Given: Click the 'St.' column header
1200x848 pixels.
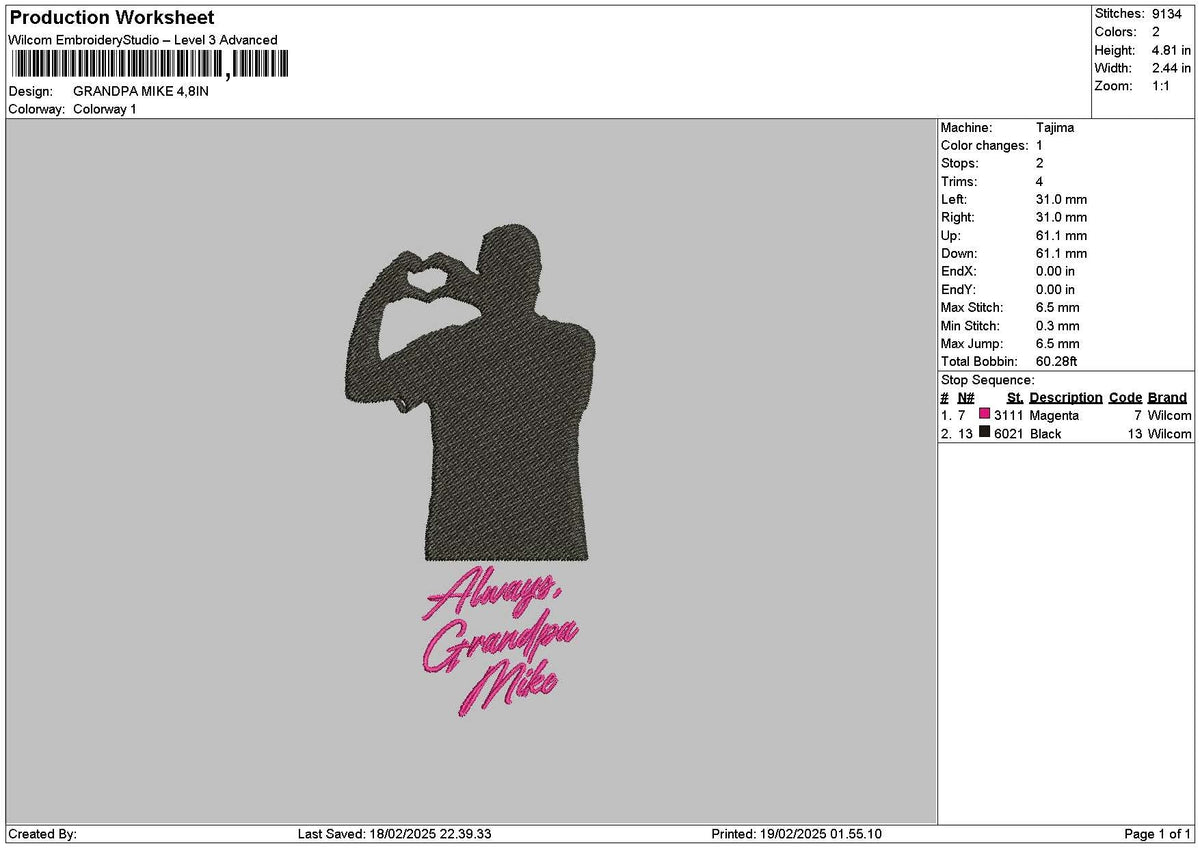Looking at the screenshot, I should click(1015, 397).
